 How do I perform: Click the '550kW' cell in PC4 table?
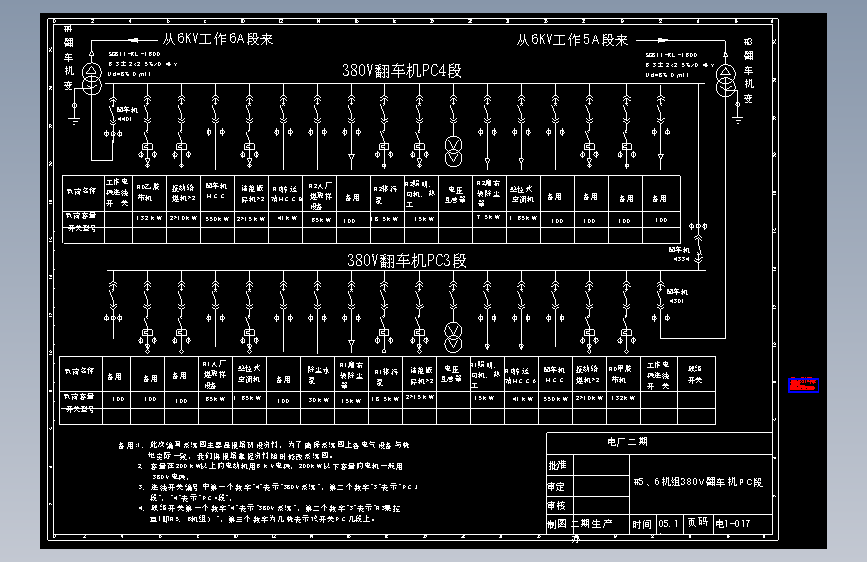(x=217, y=219)
